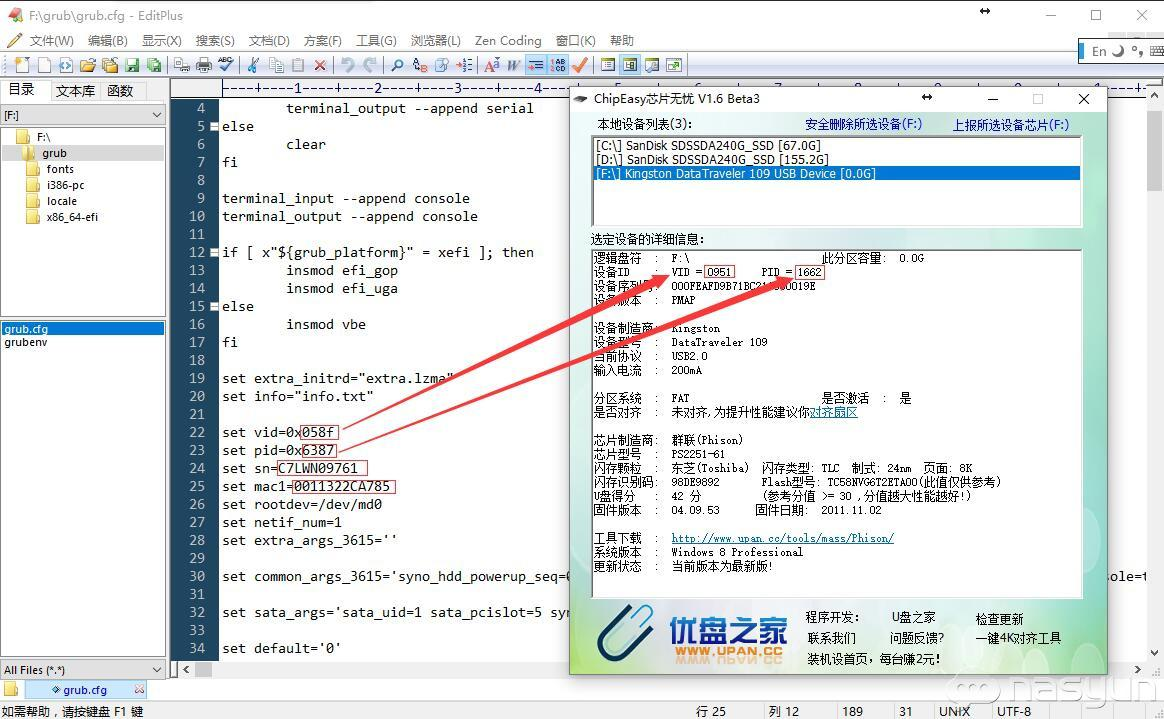The image size is (1164, 719).
Task: Toggle line number display in the toolbar
Action: pyautogui.click(x=558, y=65)
